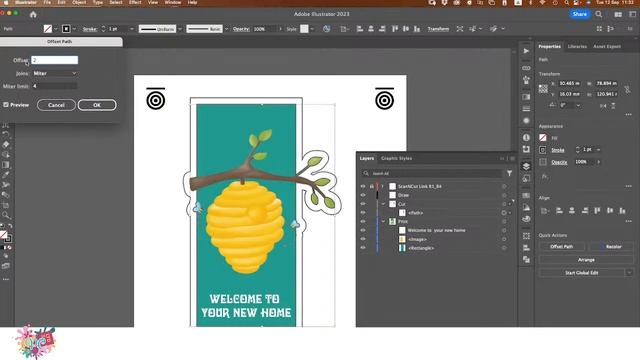Image resolution: width=640 pixels, height=360 pixels.
Task: Hide the Rectangle sublayer
Action: [363, 248]
